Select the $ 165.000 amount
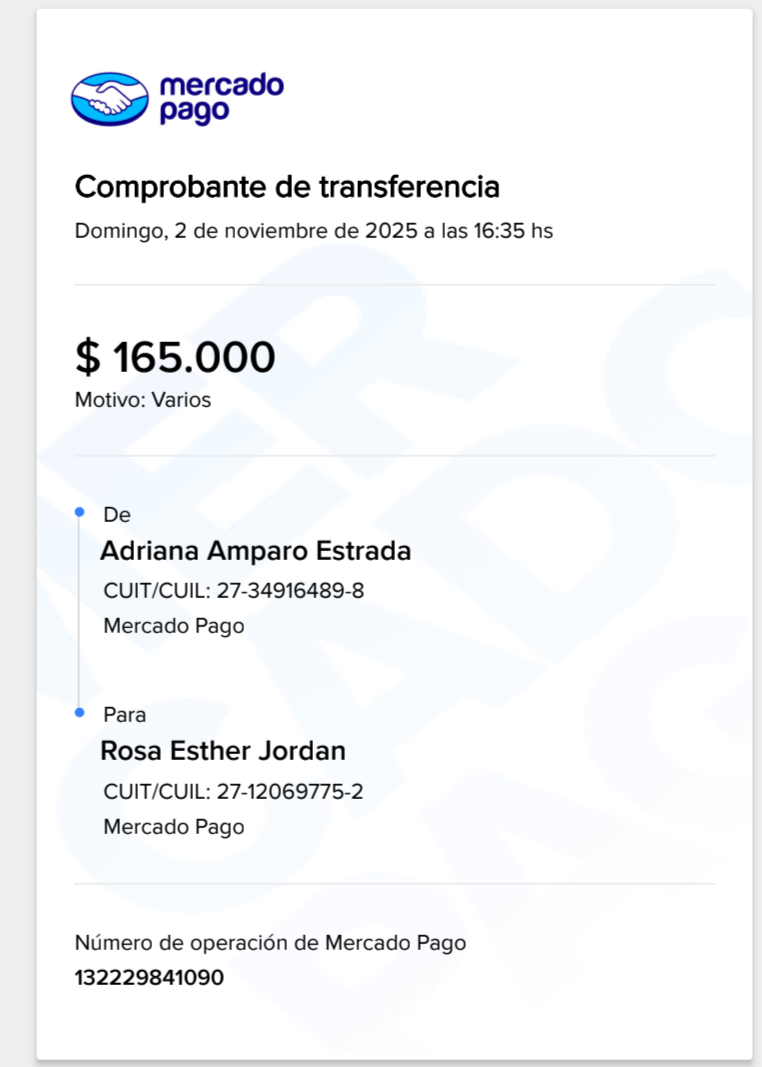762x1067 pixels. [x=175, y=357]
